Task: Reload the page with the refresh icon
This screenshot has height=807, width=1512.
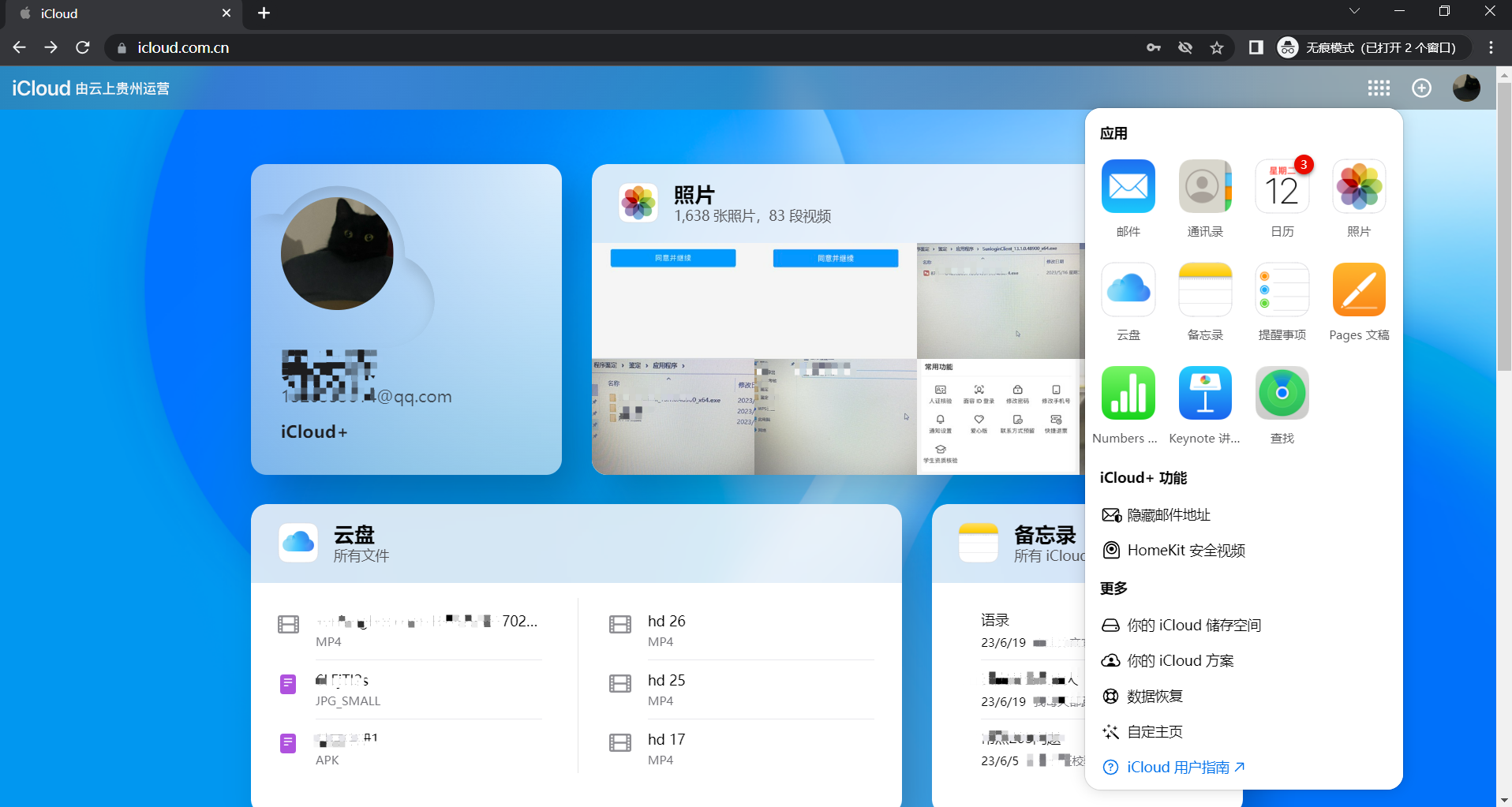Action: point(83,48)
